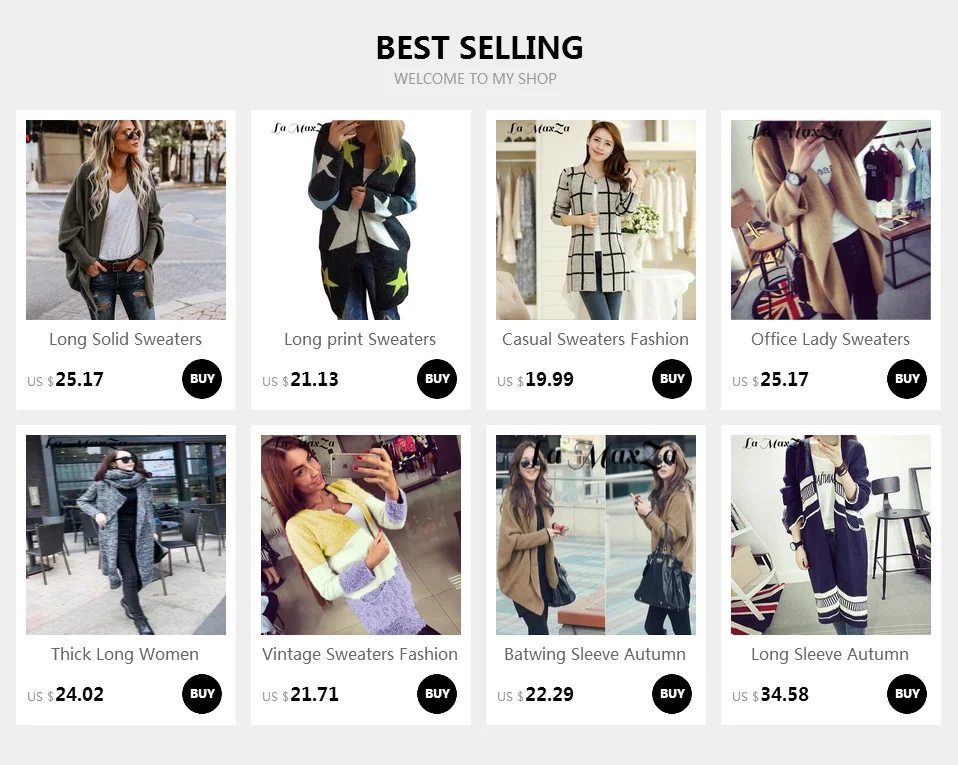Open the yellow purple colorblock sweater image

click(361, 535)
